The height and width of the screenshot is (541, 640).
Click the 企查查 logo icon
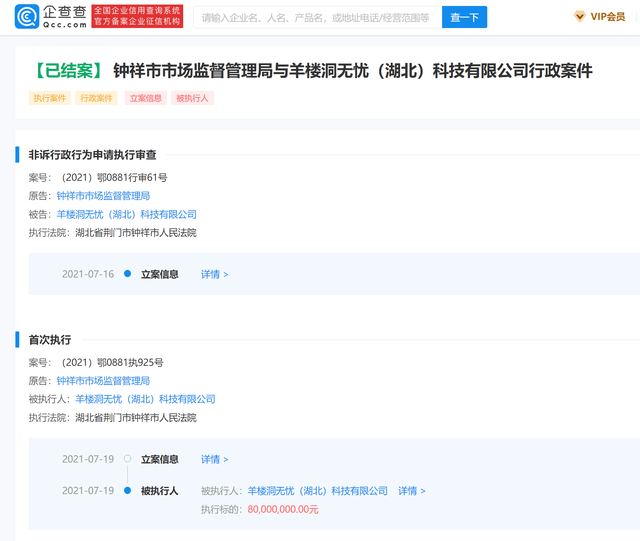click(x=28, y=16)
